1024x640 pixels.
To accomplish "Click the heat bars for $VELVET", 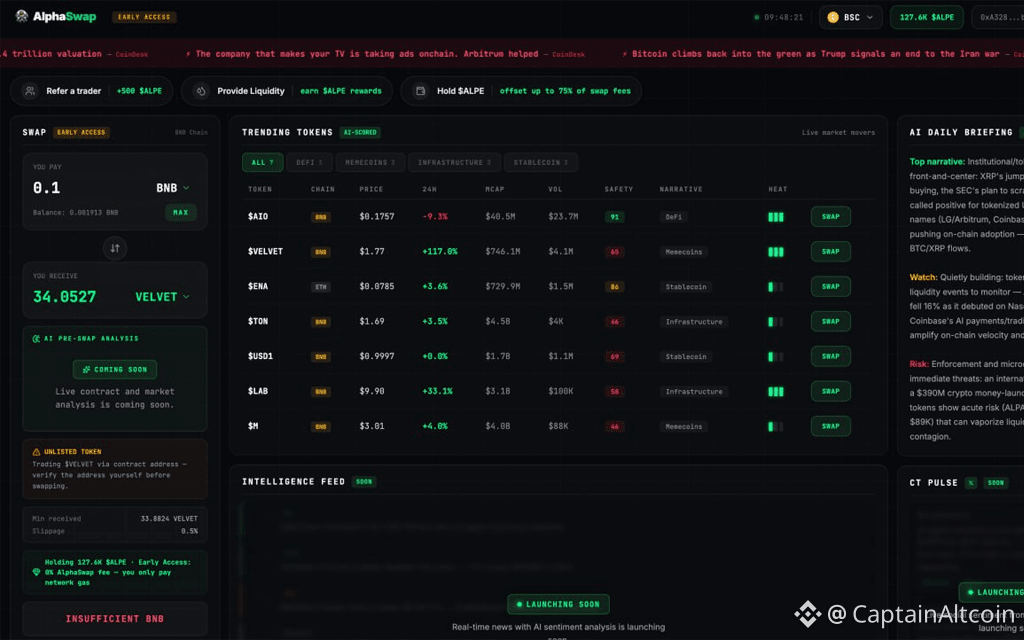I will pos(776,252).
